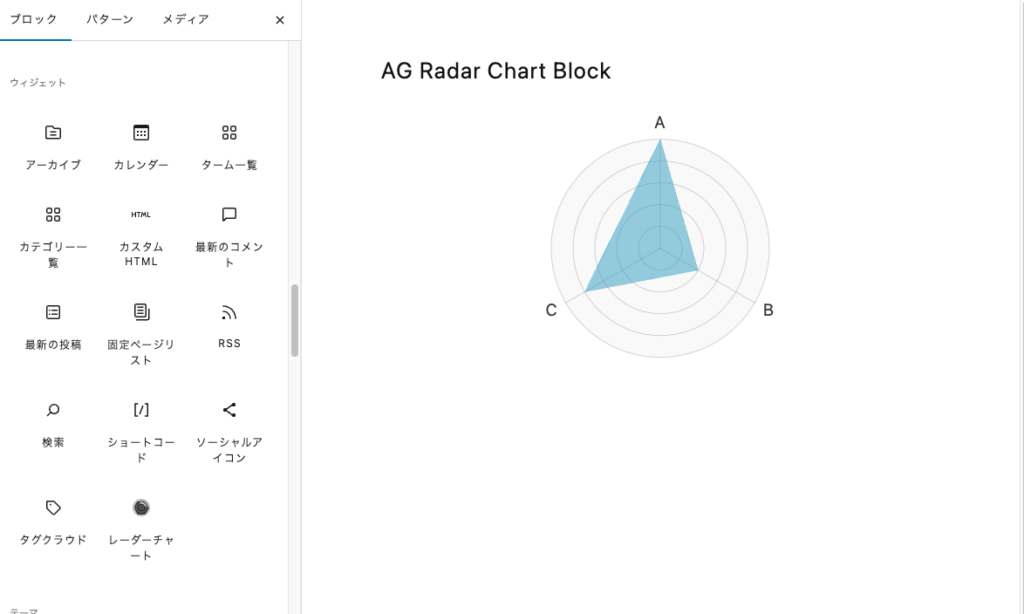This screenshot has height=614, width=1024.
Task: Select the AG Radar Chart Block title
Action: (496, 71)
